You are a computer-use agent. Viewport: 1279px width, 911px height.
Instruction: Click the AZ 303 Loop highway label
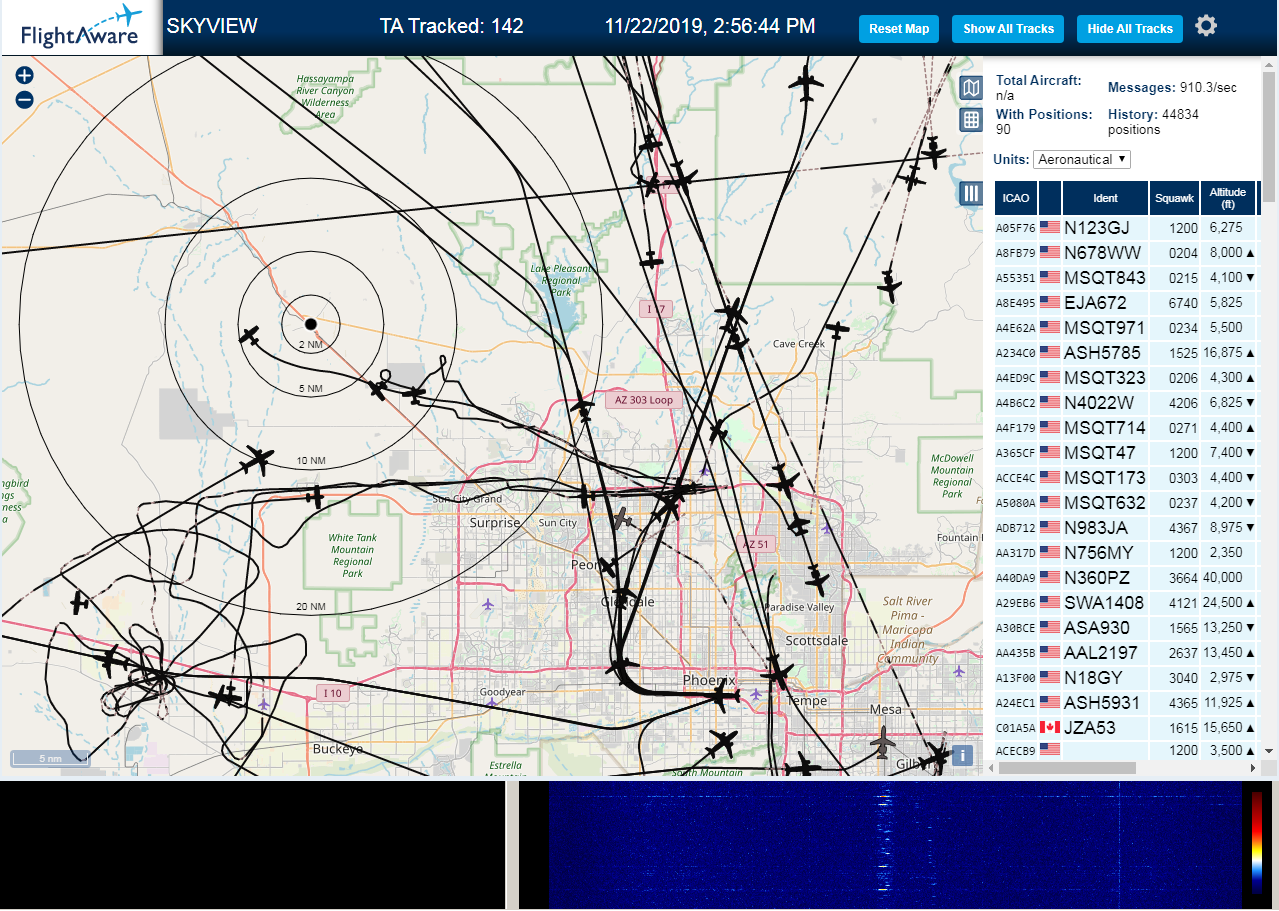click(643, 400)
